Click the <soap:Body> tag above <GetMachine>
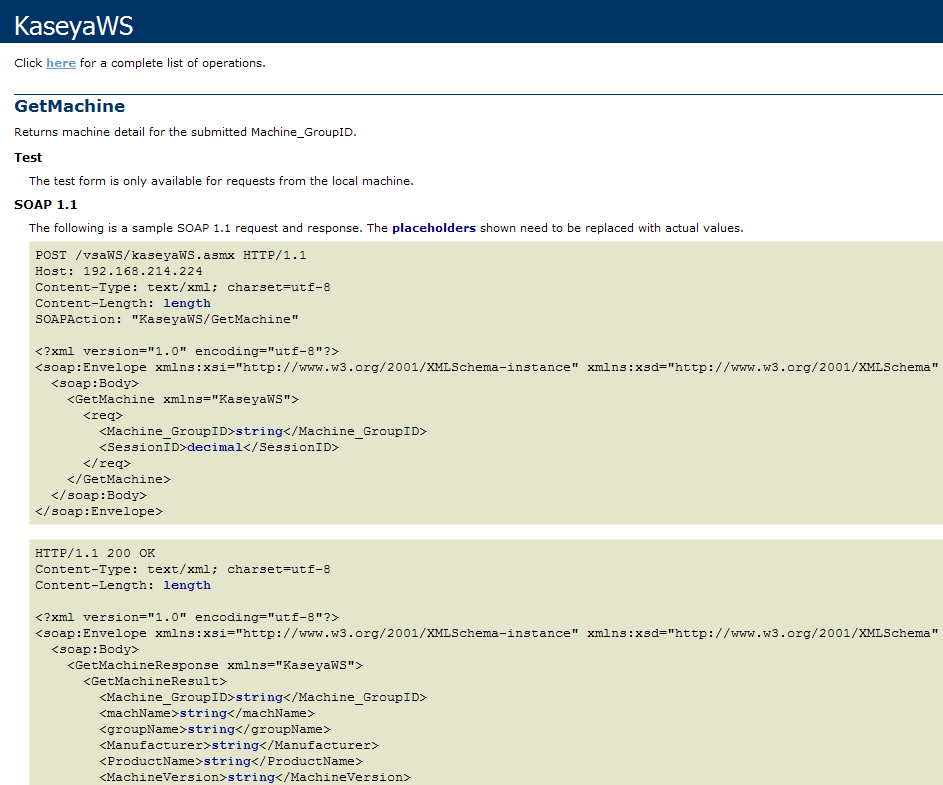Image resolution: width=943 pixels, height=785 pixels. coord(95,384)
